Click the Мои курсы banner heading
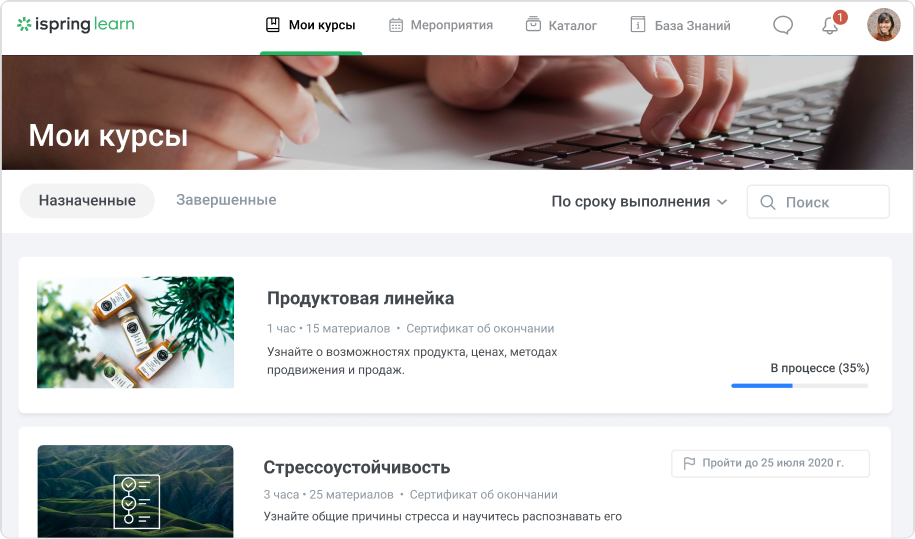 [x=109, y=136]
